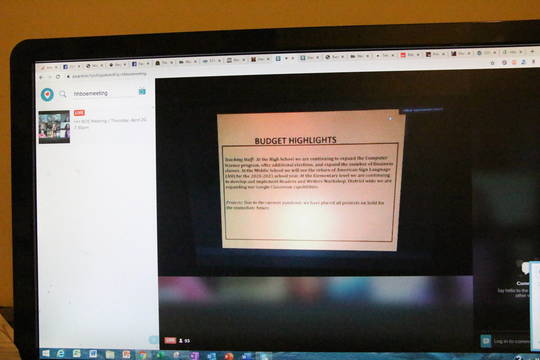Screen dimensions: 540x360
Task: Open the live broadcast thumbnail in sidebar
Action: pos(54,127)
